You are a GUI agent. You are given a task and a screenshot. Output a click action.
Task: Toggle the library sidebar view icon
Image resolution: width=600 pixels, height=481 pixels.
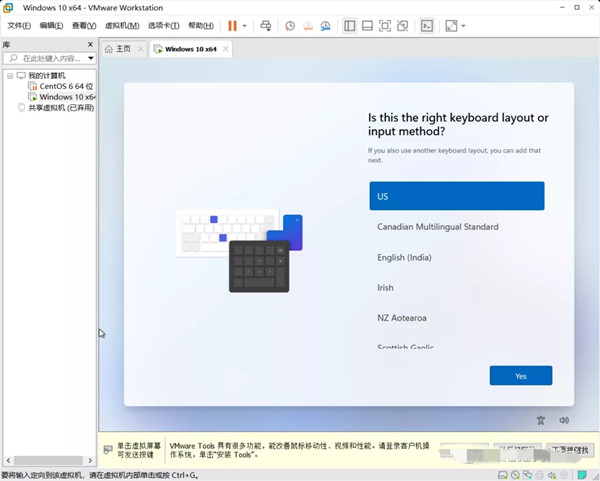click(349, 25)
